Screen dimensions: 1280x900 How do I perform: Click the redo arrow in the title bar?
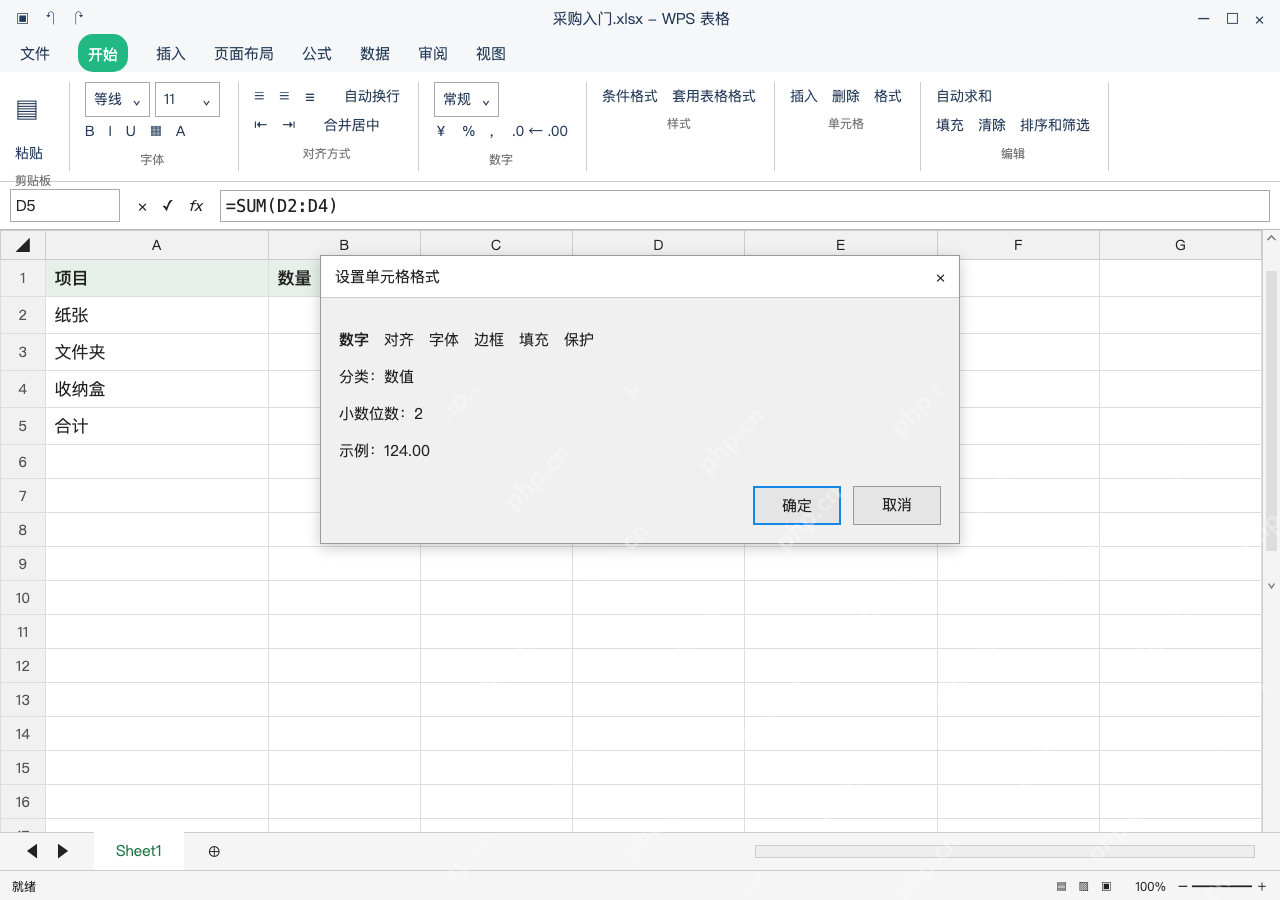pos(79,18)
